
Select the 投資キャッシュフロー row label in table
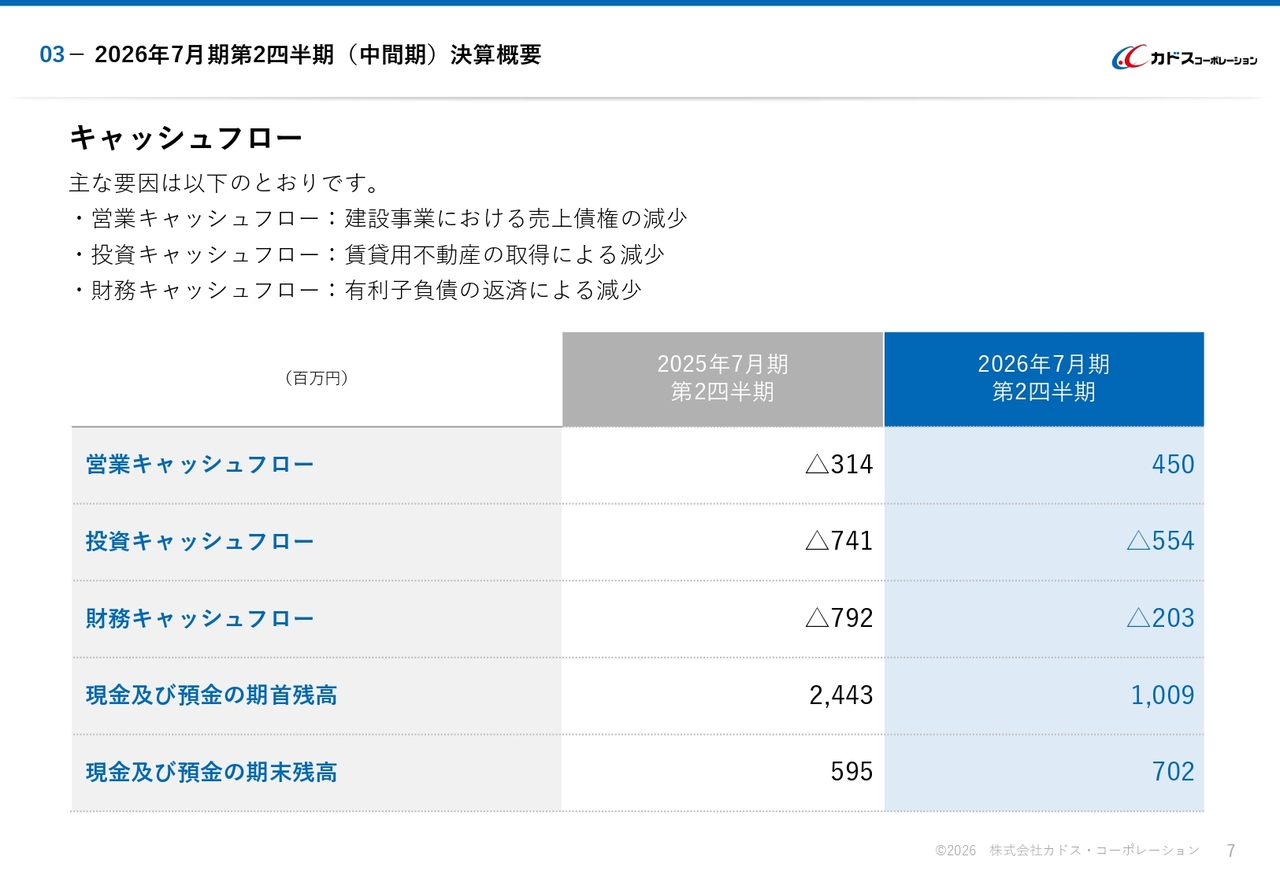point(200,542)
